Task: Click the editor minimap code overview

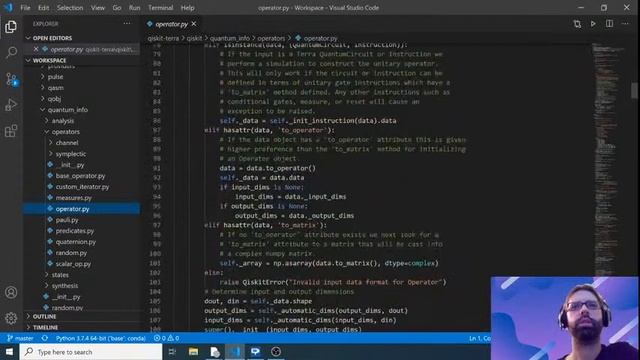Action: (609, 159)
